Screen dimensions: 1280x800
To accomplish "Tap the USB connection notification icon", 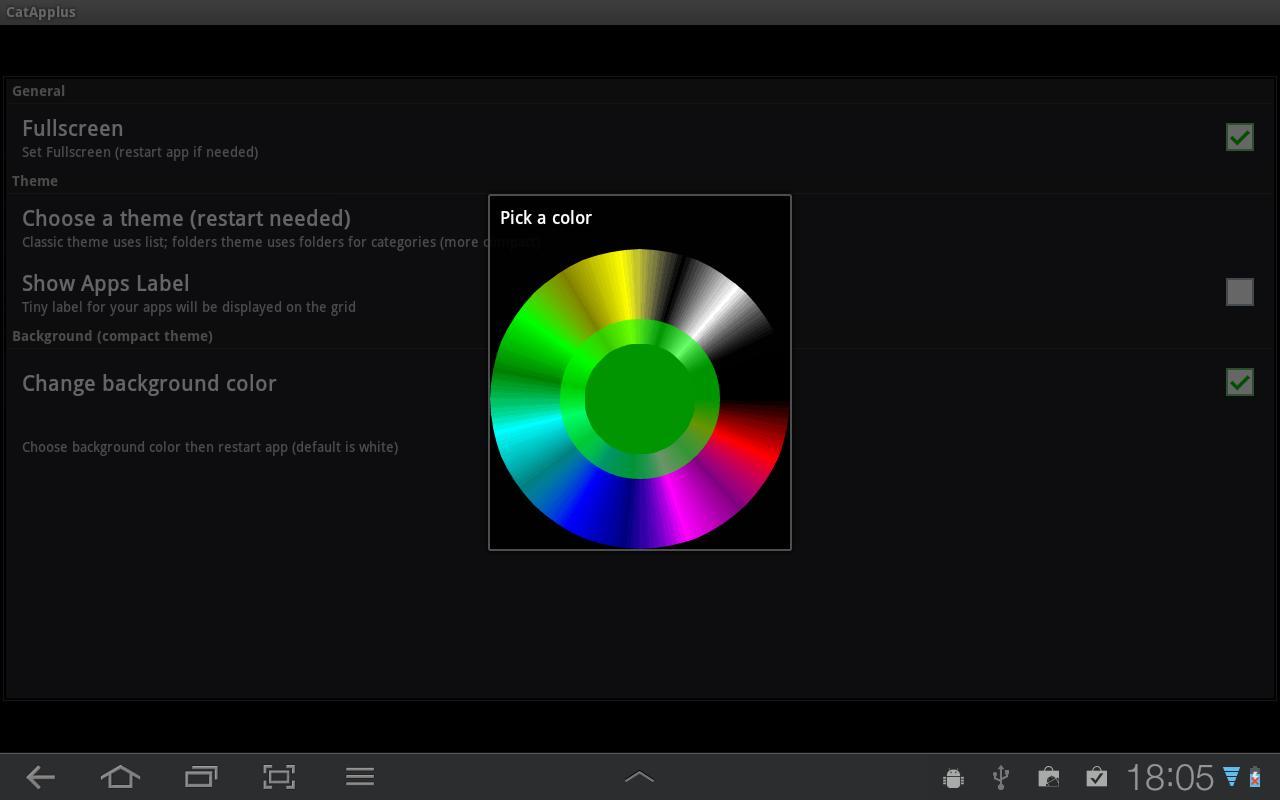I will [1001, 777].
